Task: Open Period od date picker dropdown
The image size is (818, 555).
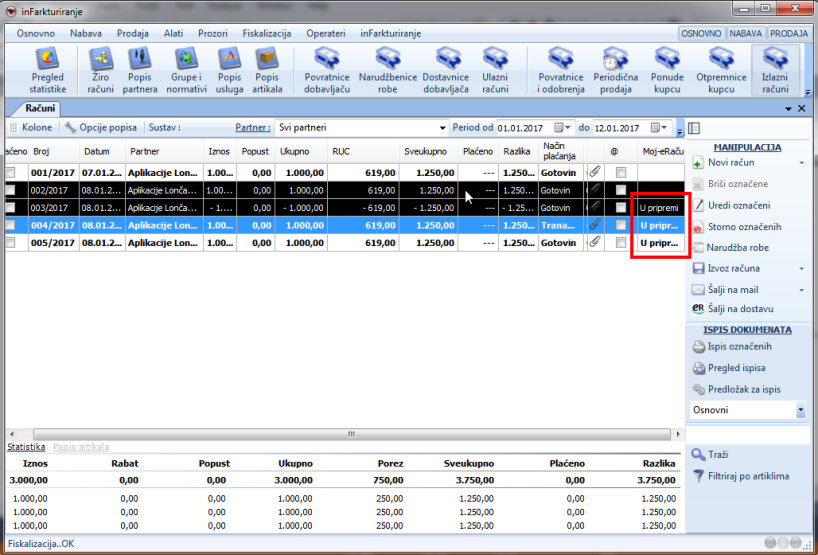Action: (x=563, y=127)
